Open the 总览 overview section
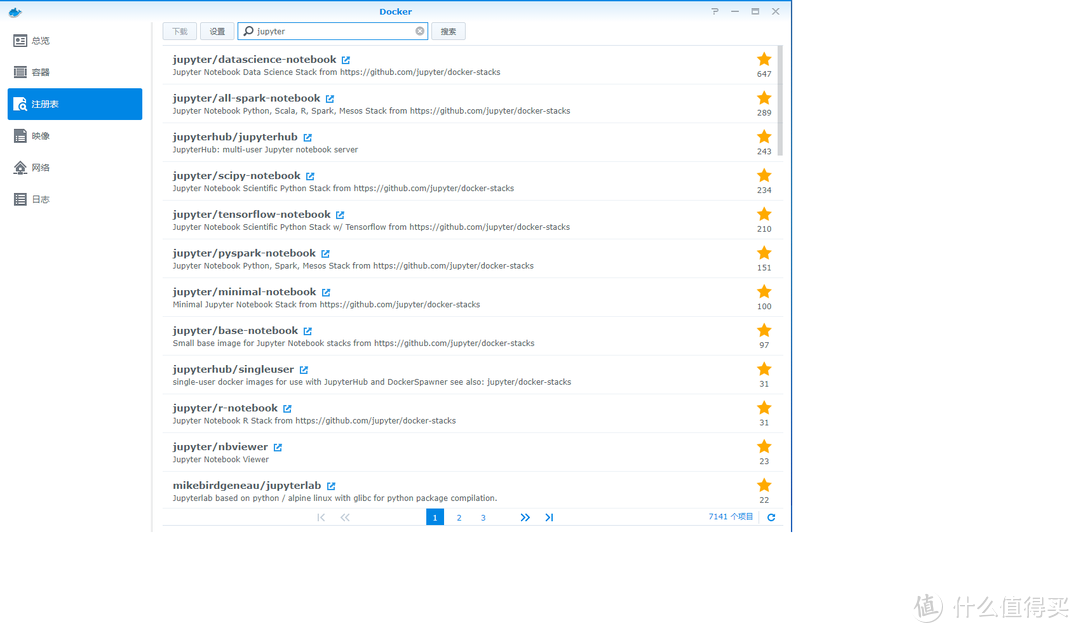 click(40, 41)
